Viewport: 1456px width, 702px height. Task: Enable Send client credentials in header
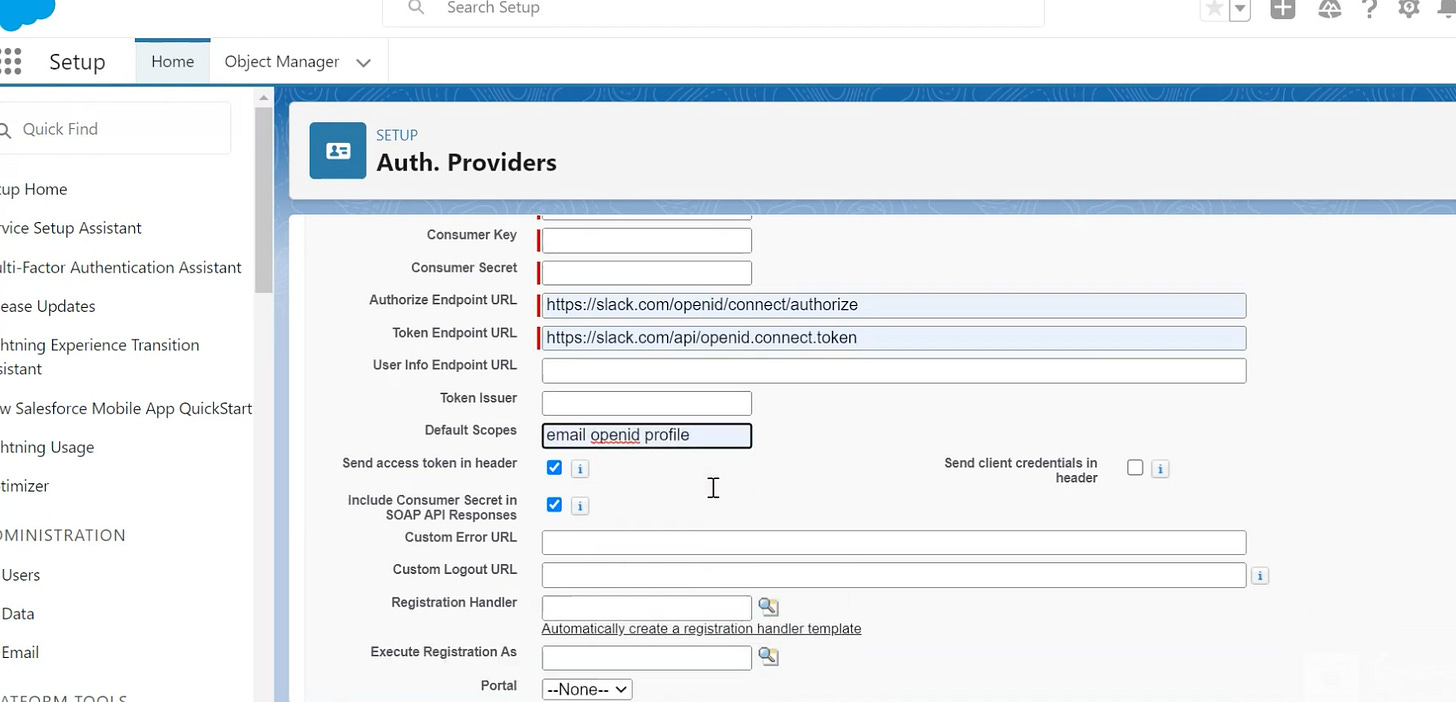pos(1135,467)
